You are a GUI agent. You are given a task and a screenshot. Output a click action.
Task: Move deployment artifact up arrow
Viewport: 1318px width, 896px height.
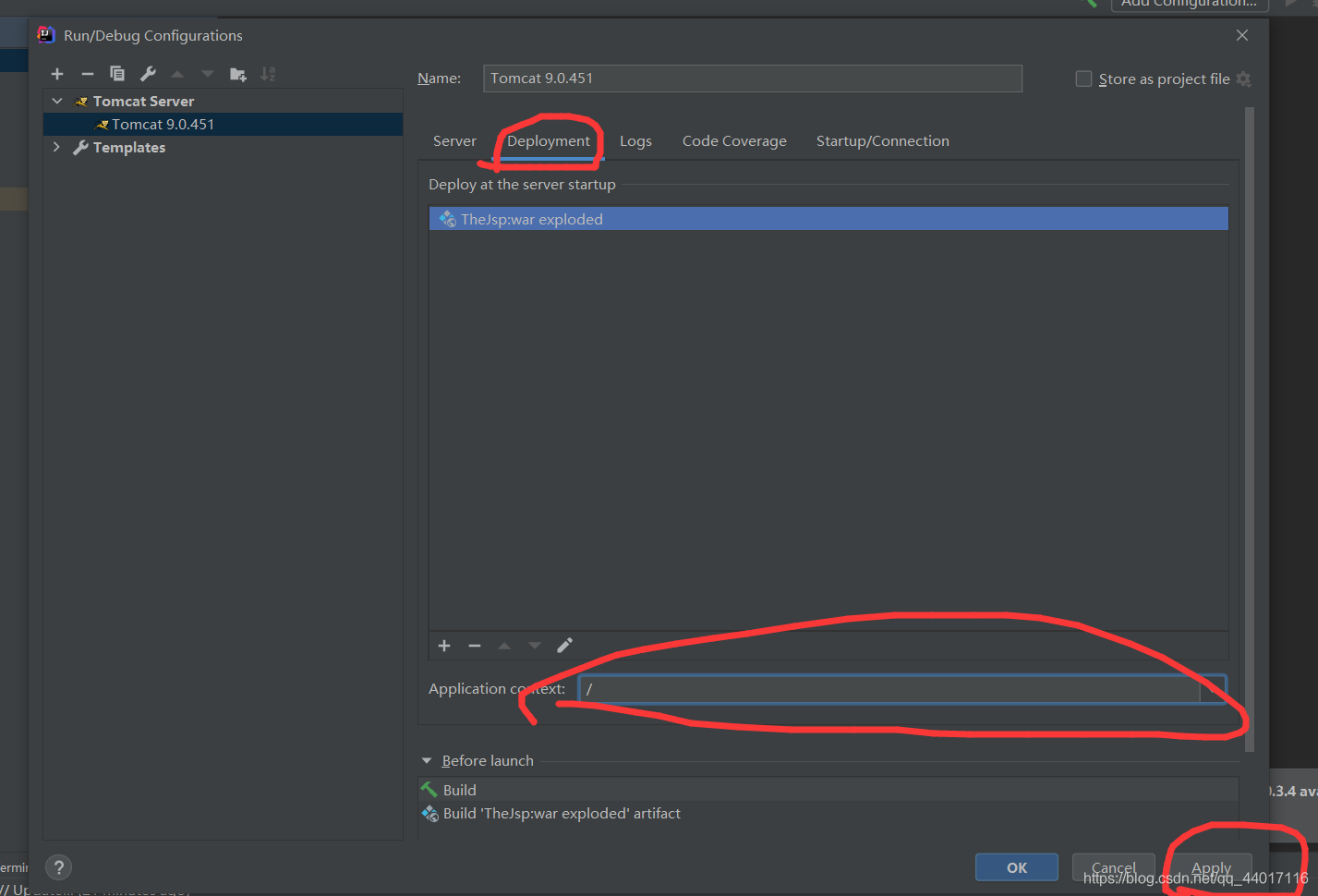[x=504, y=646]
